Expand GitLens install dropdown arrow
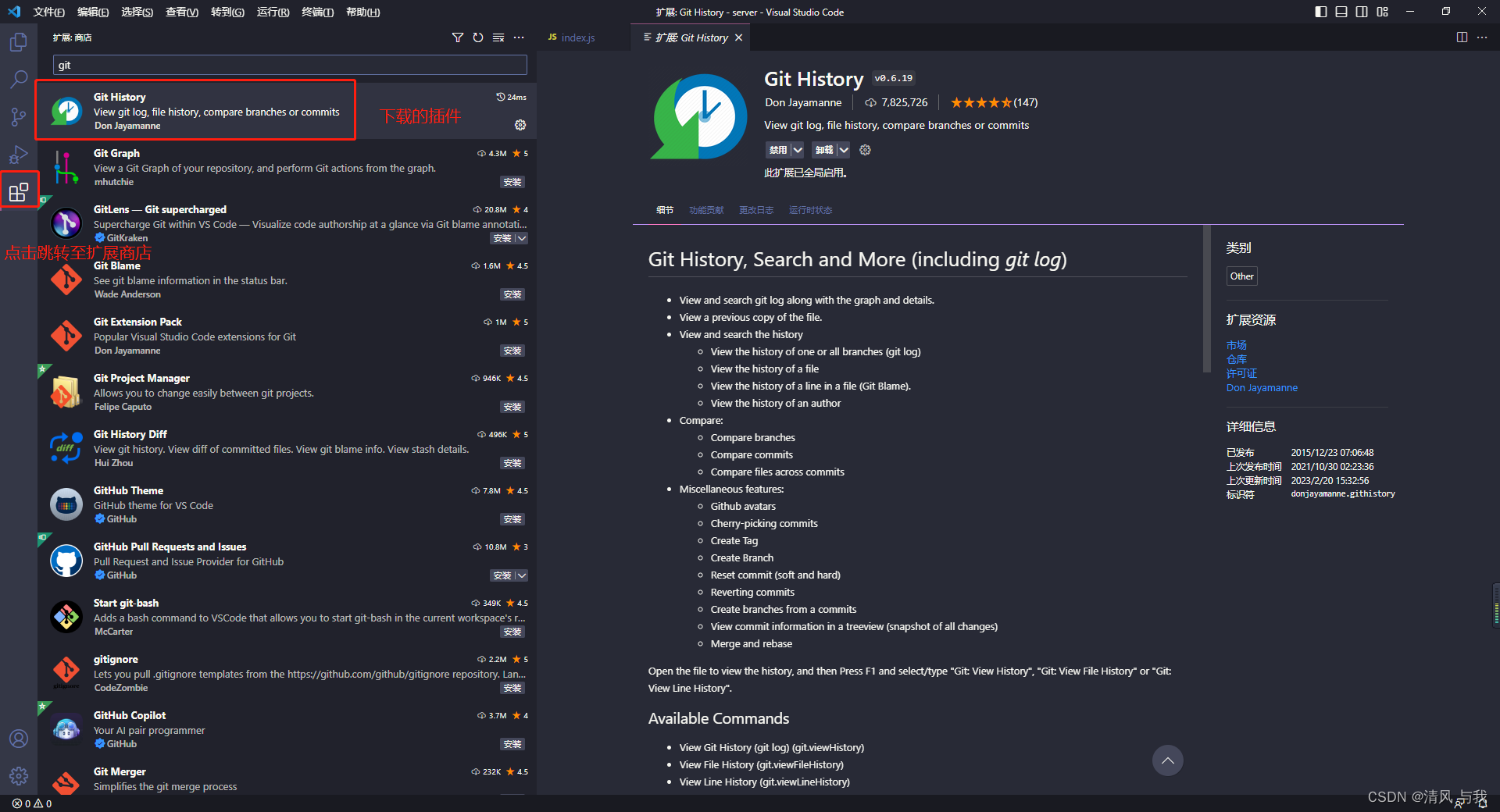Viewport: 1500px width, 812px height. [522, 238]
